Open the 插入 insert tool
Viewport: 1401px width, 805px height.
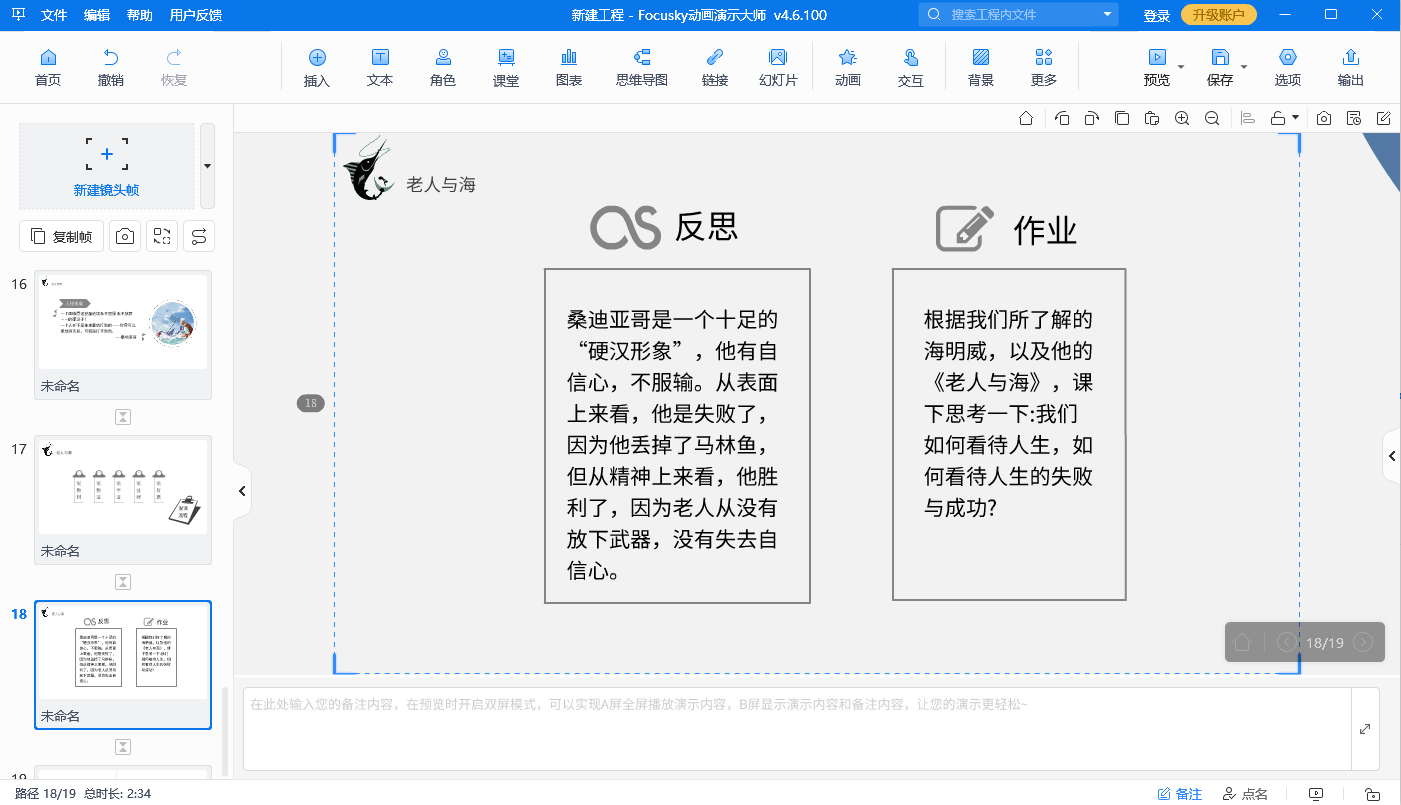click(317, 67)
